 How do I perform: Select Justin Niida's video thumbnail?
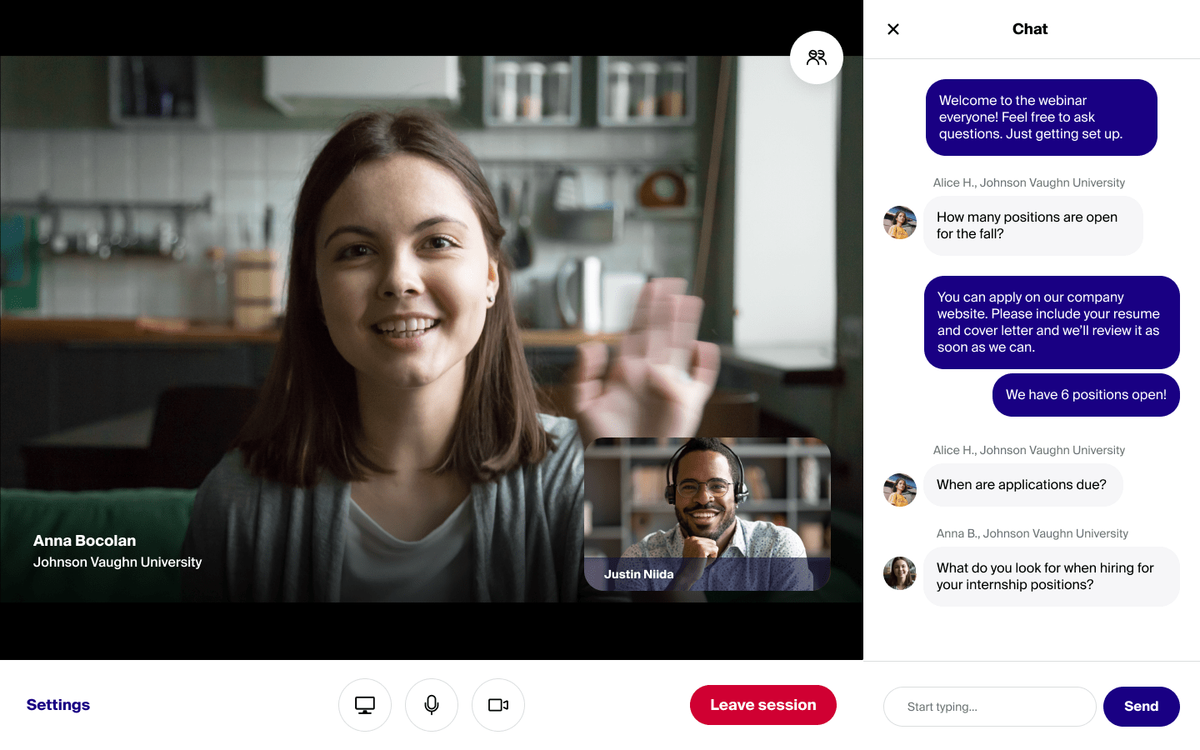(707, 515)
